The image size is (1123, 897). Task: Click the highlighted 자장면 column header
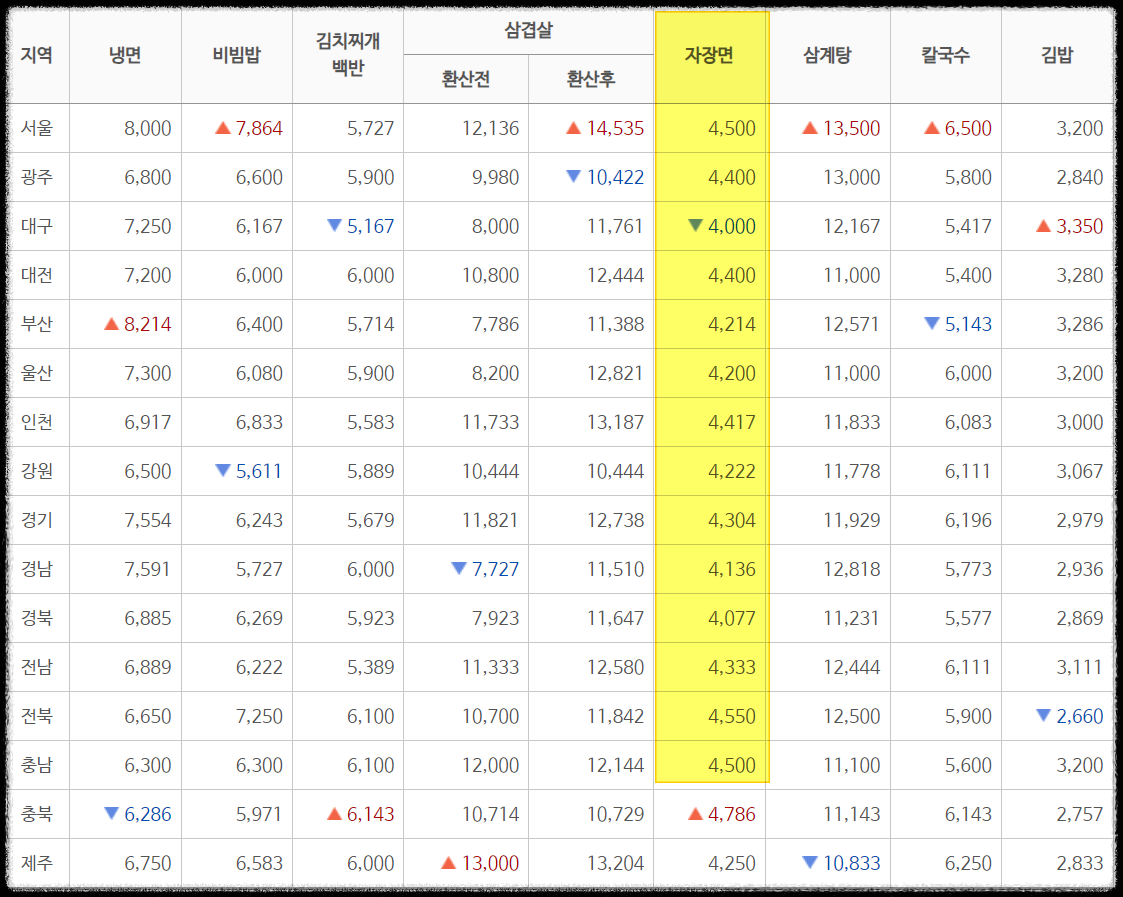pos(709,55)
